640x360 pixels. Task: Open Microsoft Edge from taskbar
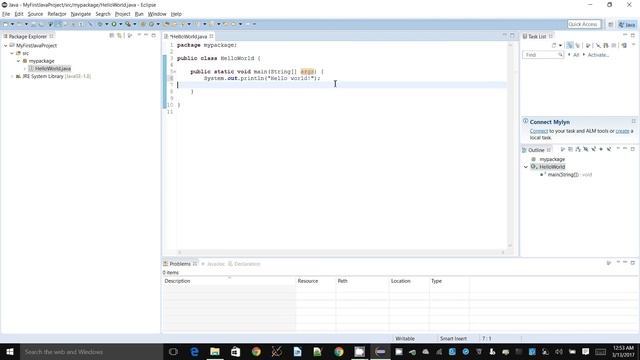(x=194, y=351)
